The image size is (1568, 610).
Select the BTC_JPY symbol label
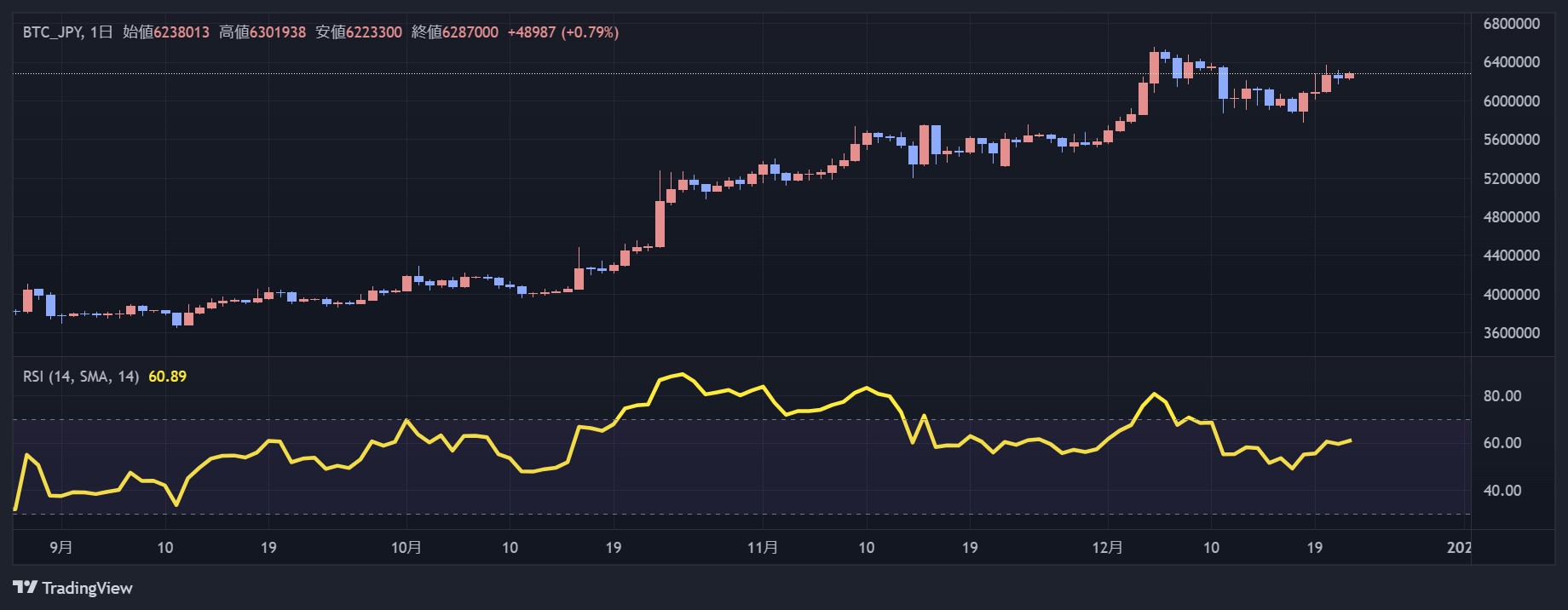pyautogui.click(x=52, y=32)
